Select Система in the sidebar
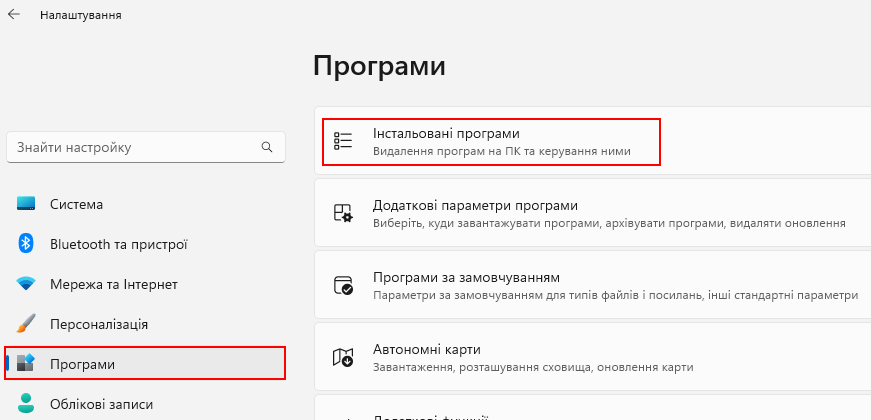Image resolution: width=871 pixels, height=420 pixels. pyautogui.click(x=146, y=204)
